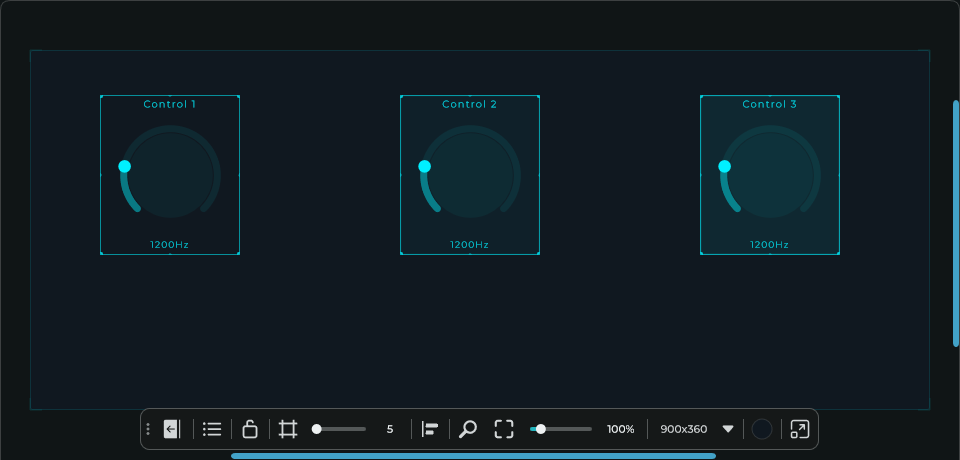Click Control 2's 1200Hz value

tap(470, 245)
